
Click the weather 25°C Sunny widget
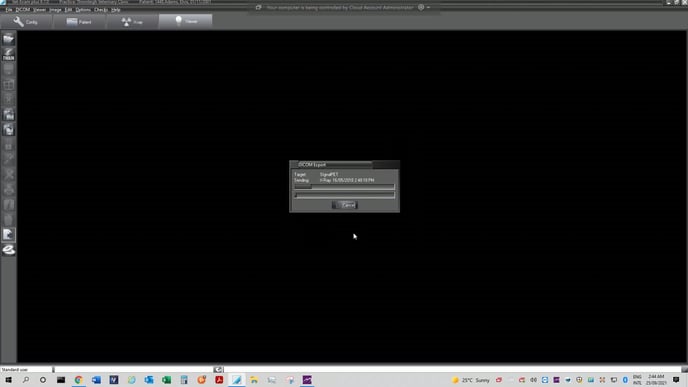471,380
